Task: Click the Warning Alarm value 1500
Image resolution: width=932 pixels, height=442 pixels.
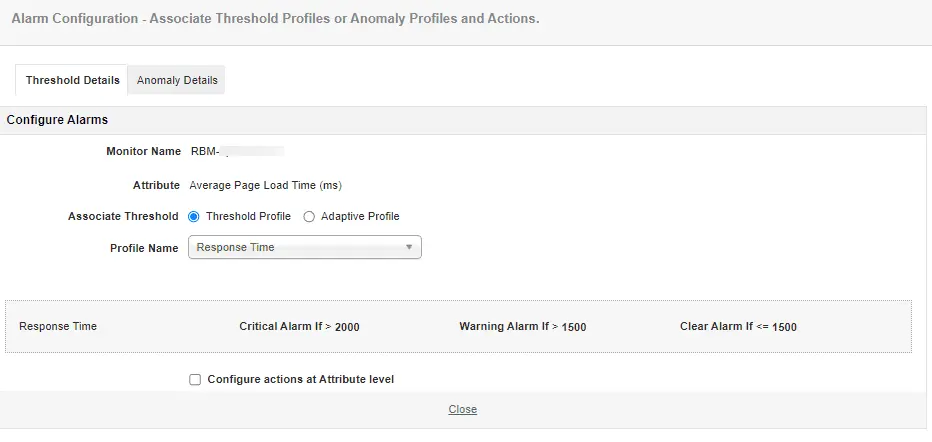Action: [x=574, y=327]
